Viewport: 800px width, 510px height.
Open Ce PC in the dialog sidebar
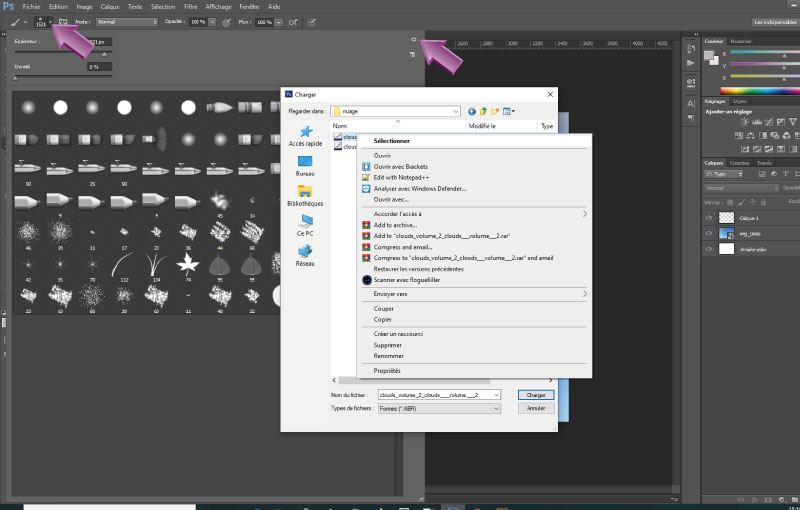pos(305,220)
